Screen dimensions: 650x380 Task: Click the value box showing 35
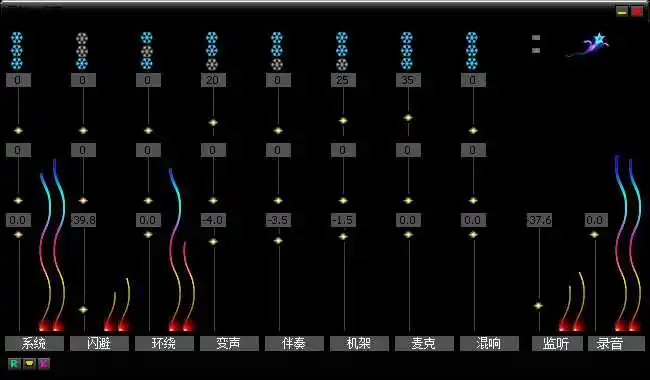click(408, 80)
